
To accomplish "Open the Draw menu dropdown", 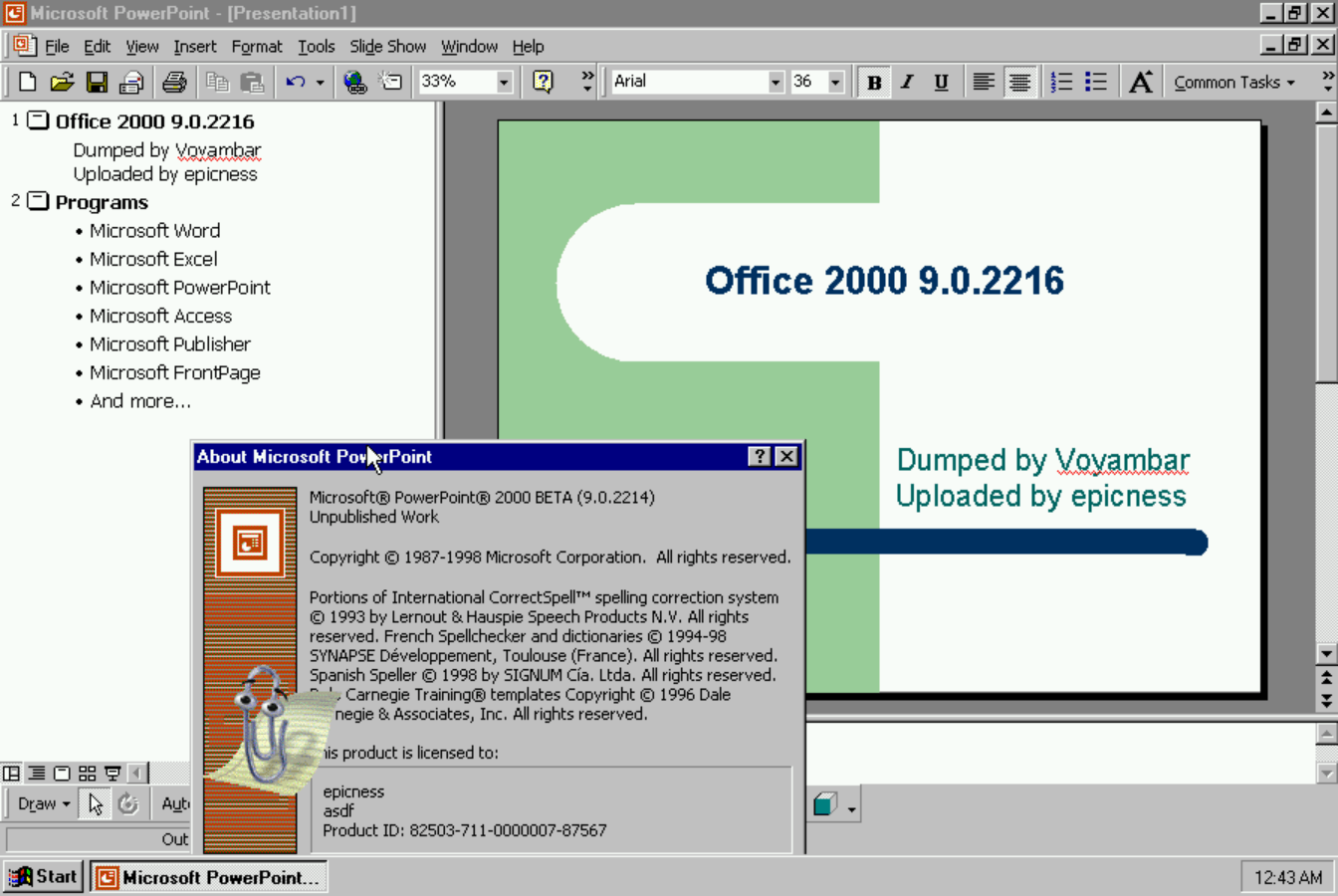I will click(x=44, y=803).
